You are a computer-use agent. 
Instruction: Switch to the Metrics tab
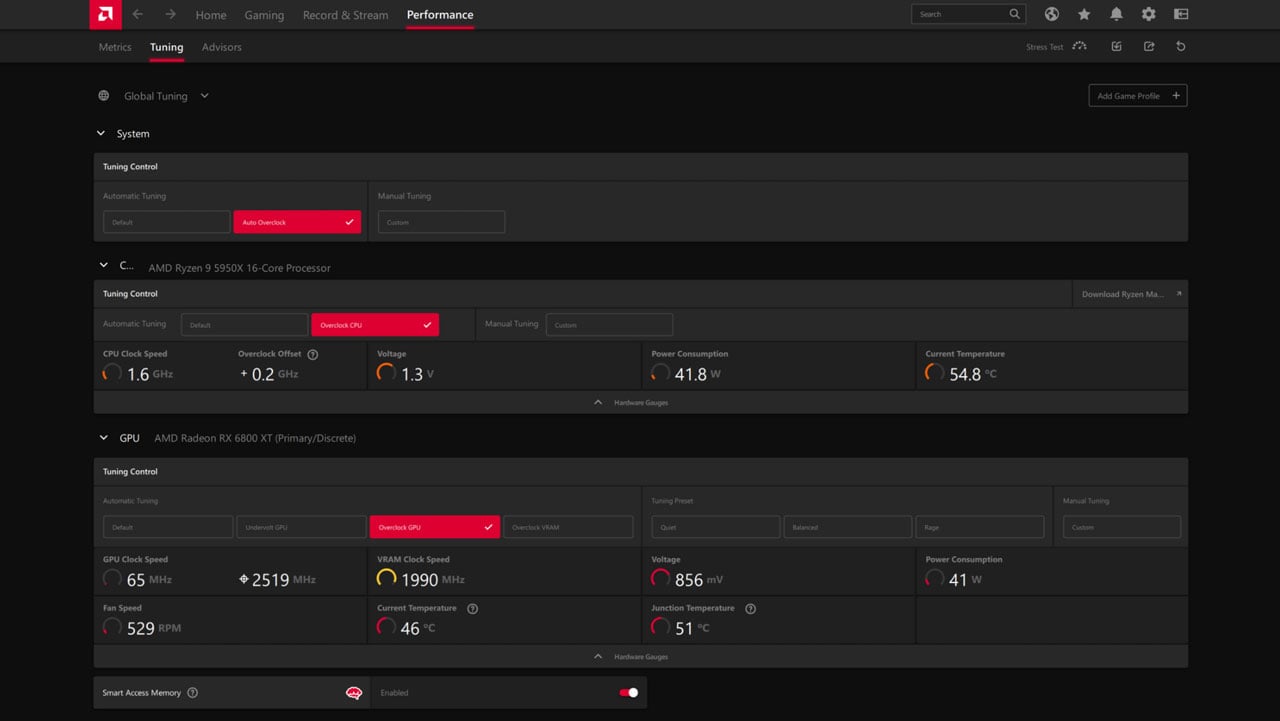point(115,47)
